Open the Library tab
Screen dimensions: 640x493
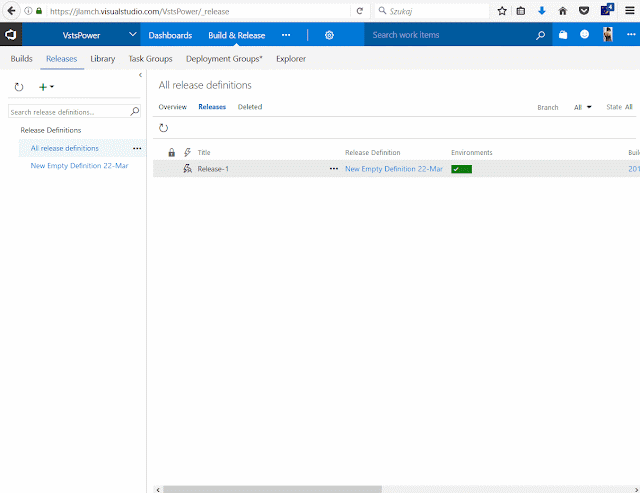tap(102, 59)
